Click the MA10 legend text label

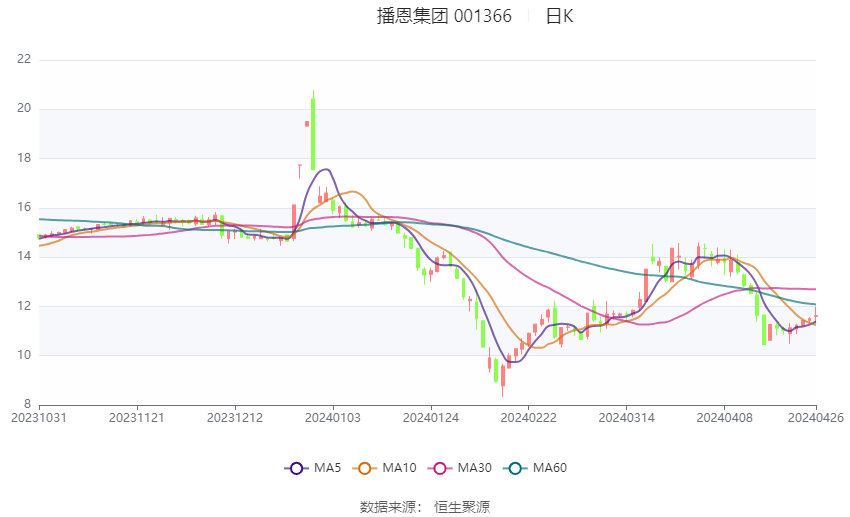tap(399, 468)
